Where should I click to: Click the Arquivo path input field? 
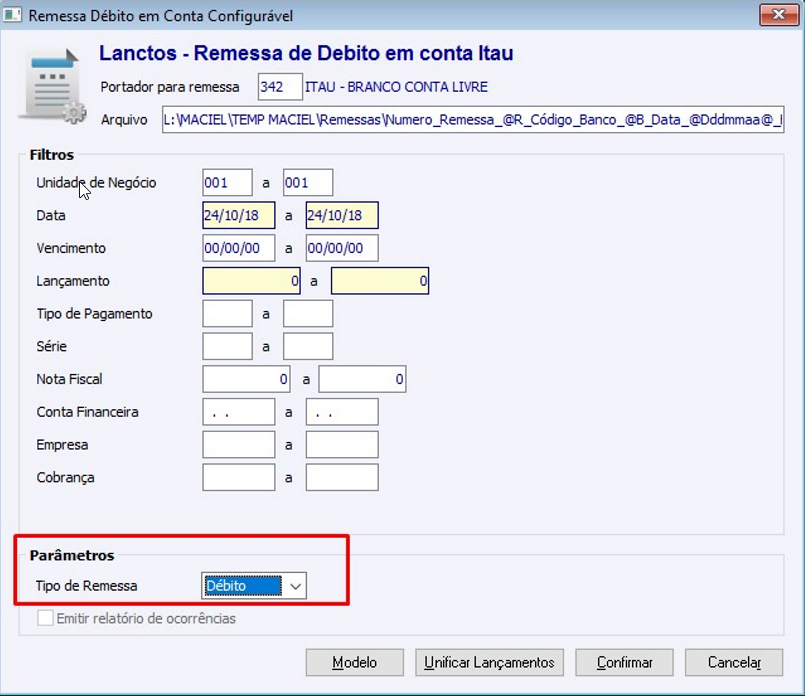click(x=473, y=120)
